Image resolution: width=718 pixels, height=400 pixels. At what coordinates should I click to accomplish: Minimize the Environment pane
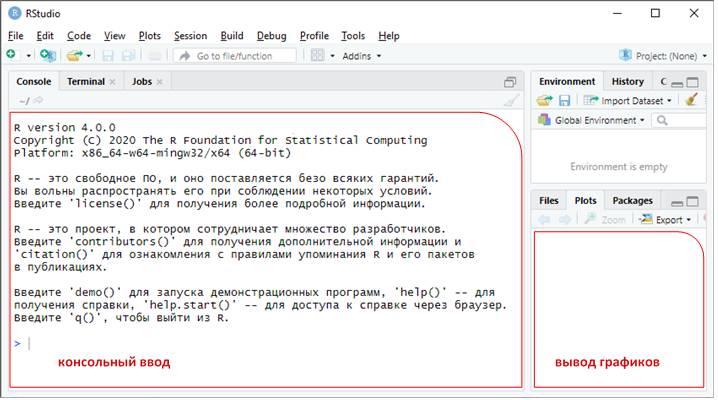coord(677,82)
